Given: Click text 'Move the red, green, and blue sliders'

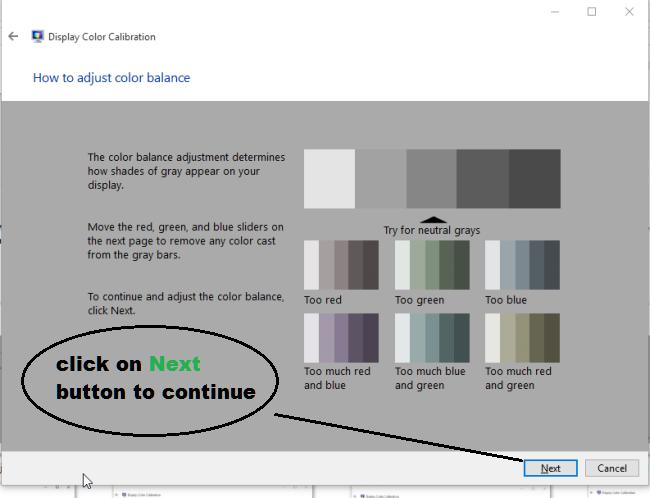Looking at the screenshot, I should coord(177,227).
